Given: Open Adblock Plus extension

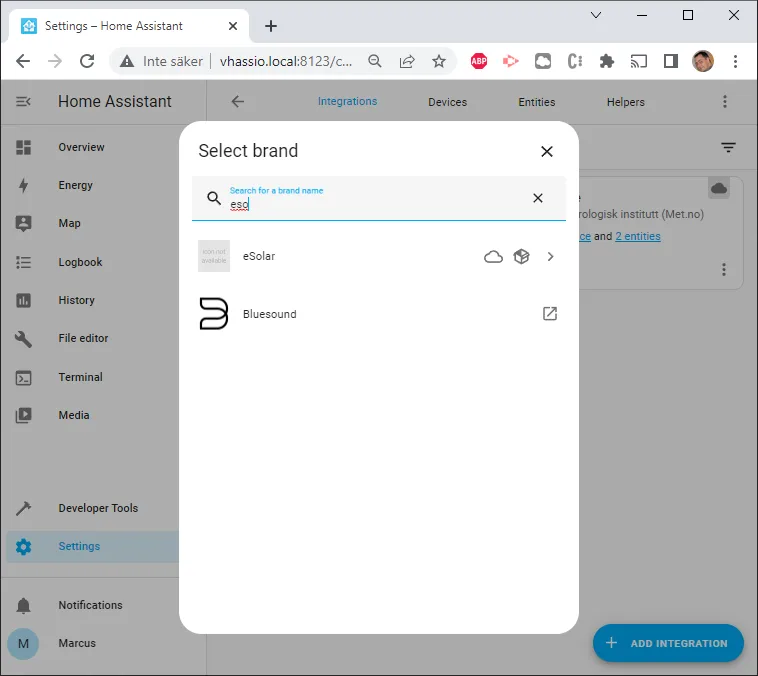Looking at the screenshot, I should (x=479, y=61).
